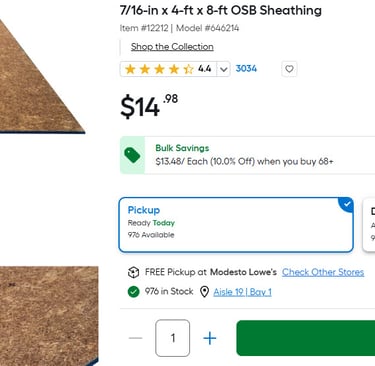Open Check Other Stores link

323,272
